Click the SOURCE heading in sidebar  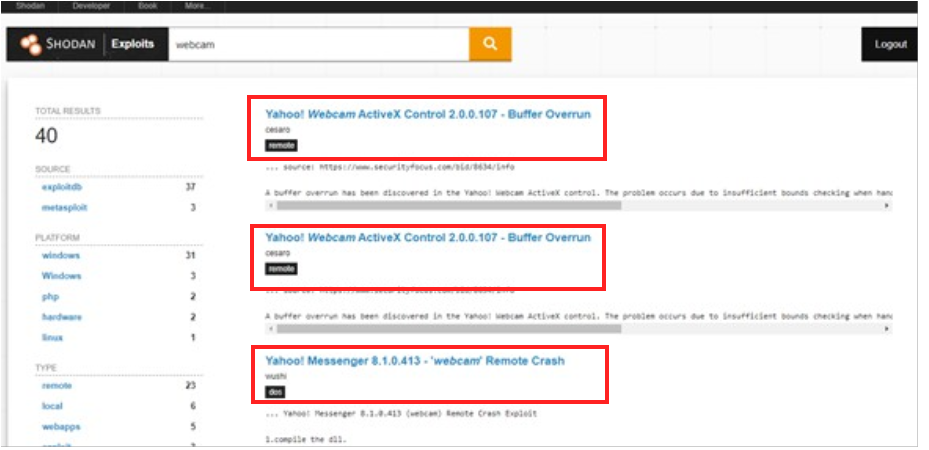(52, 169)
